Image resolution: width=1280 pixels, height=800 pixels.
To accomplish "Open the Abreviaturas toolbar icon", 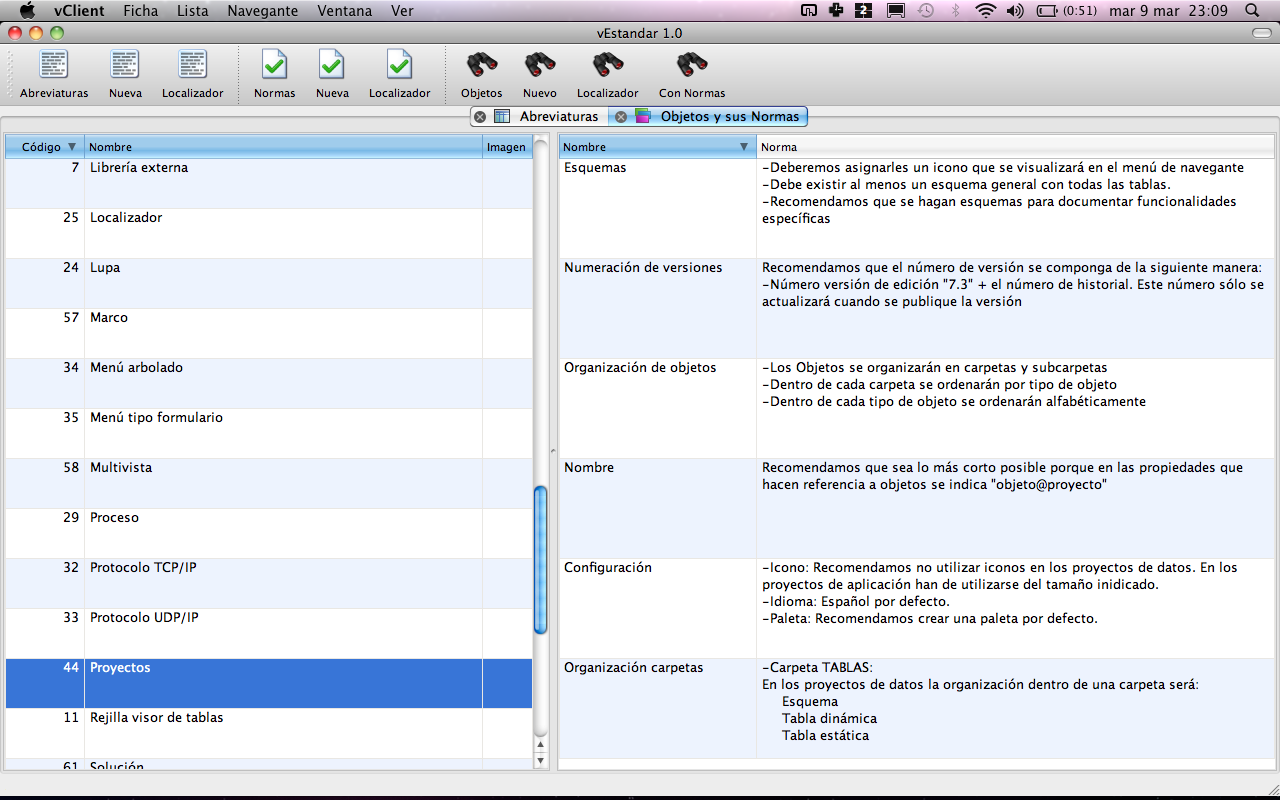I will coord(54,64).
